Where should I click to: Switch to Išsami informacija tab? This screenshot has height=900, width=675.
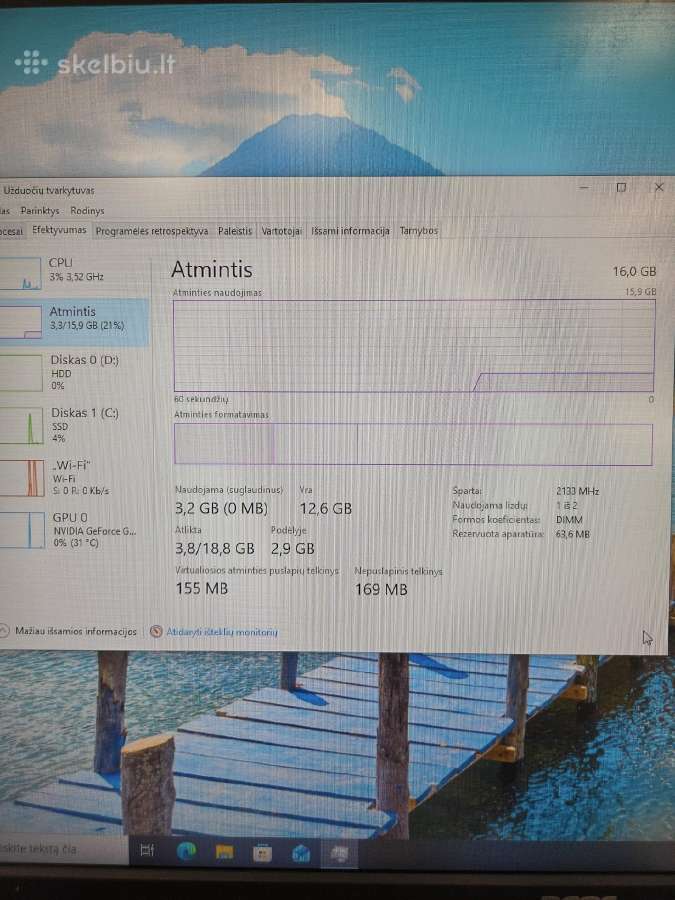tap(350, 231)
